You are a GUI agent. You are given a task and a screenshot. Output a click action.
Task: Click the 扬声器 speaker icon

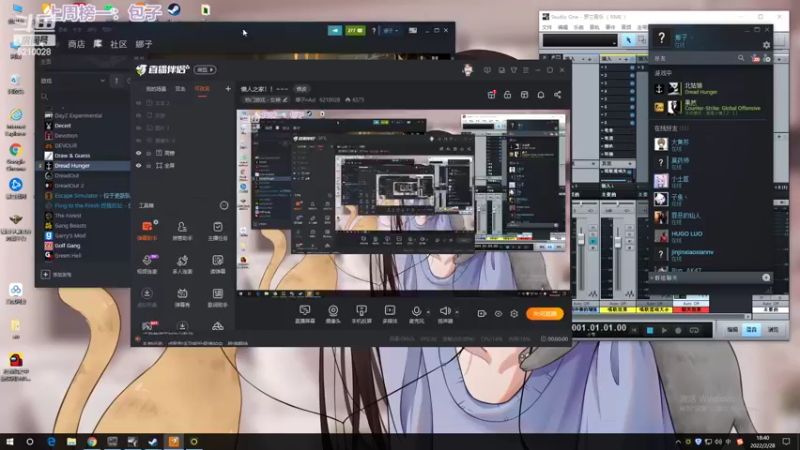click(445, 312)
